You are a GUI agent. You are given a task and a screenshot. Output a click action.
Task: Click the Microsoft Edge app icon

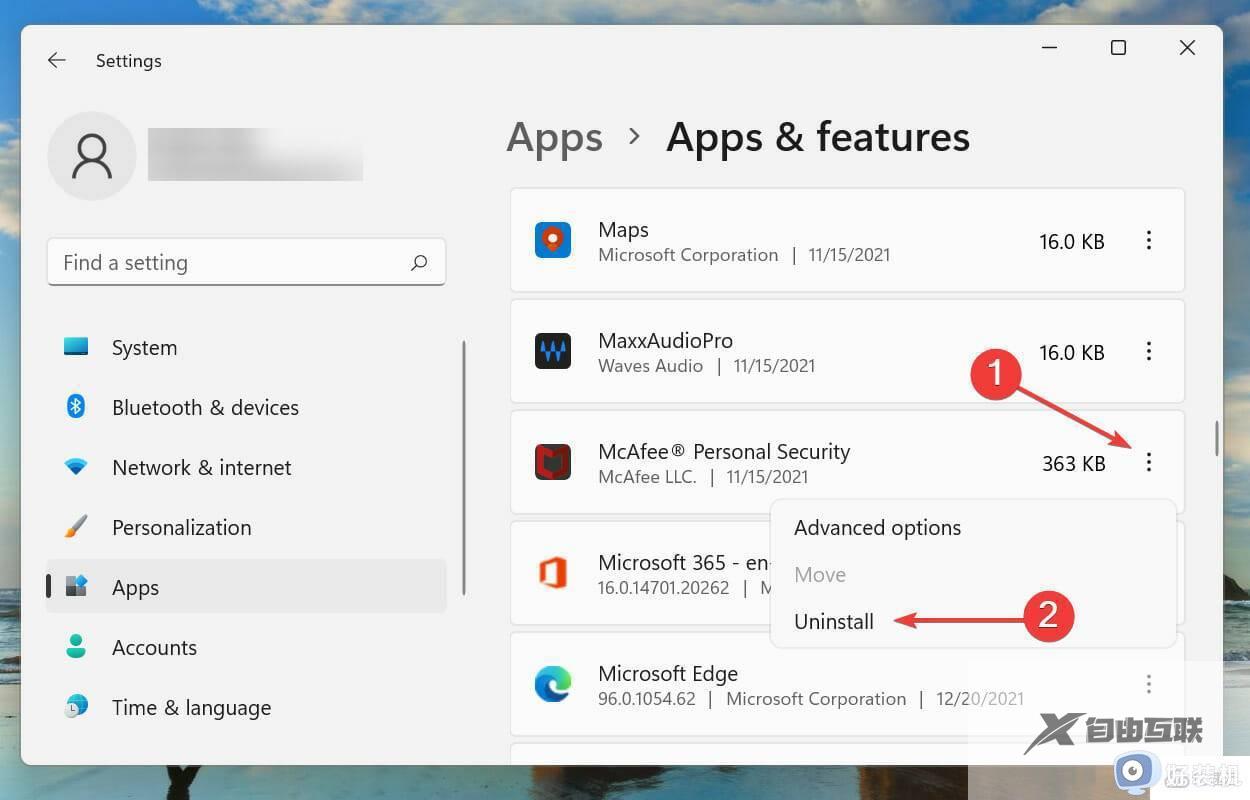(x=553, y=685)
